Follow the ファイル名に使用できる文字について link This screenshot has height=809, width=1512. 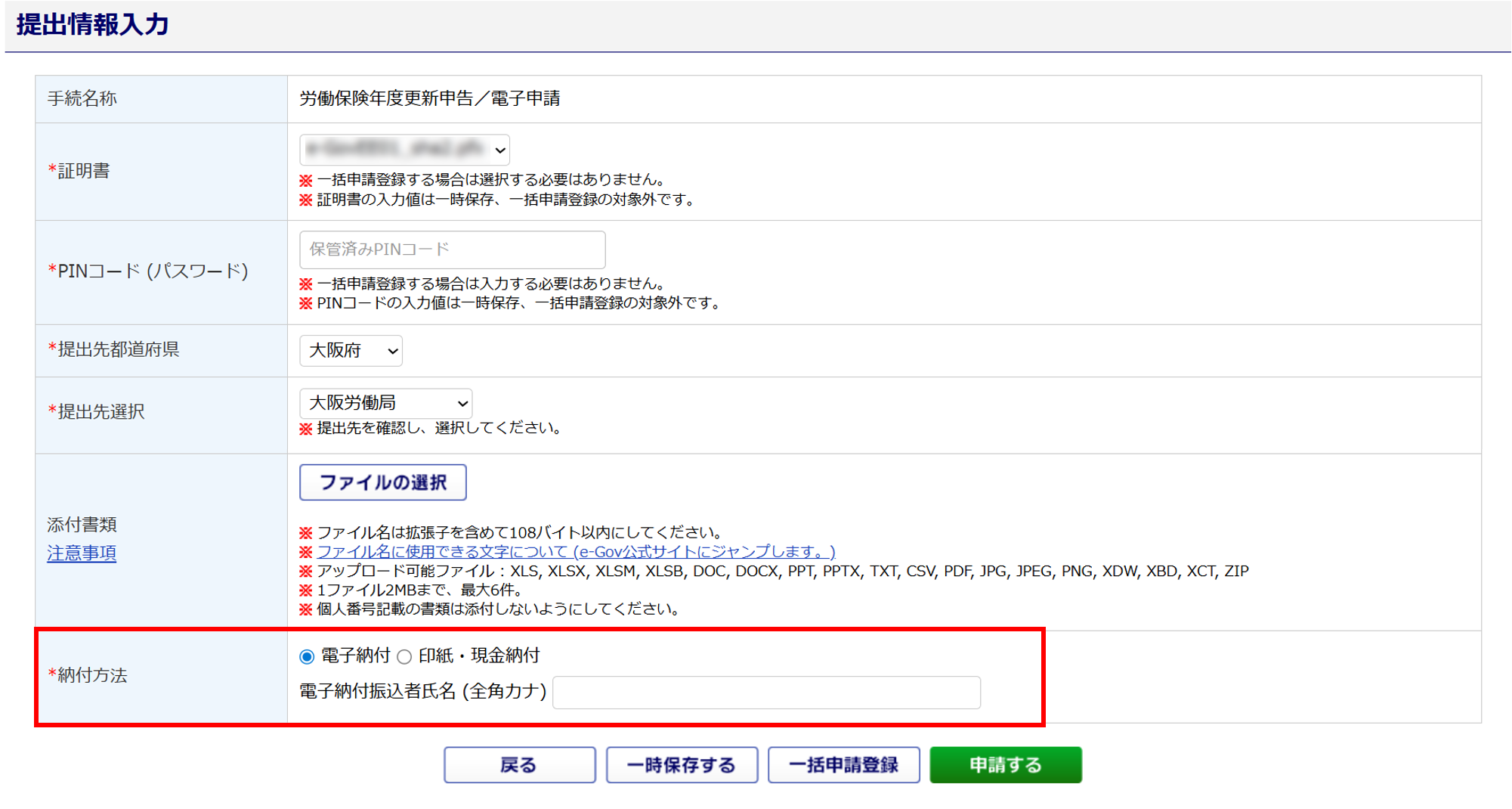(x=575, y=552)
